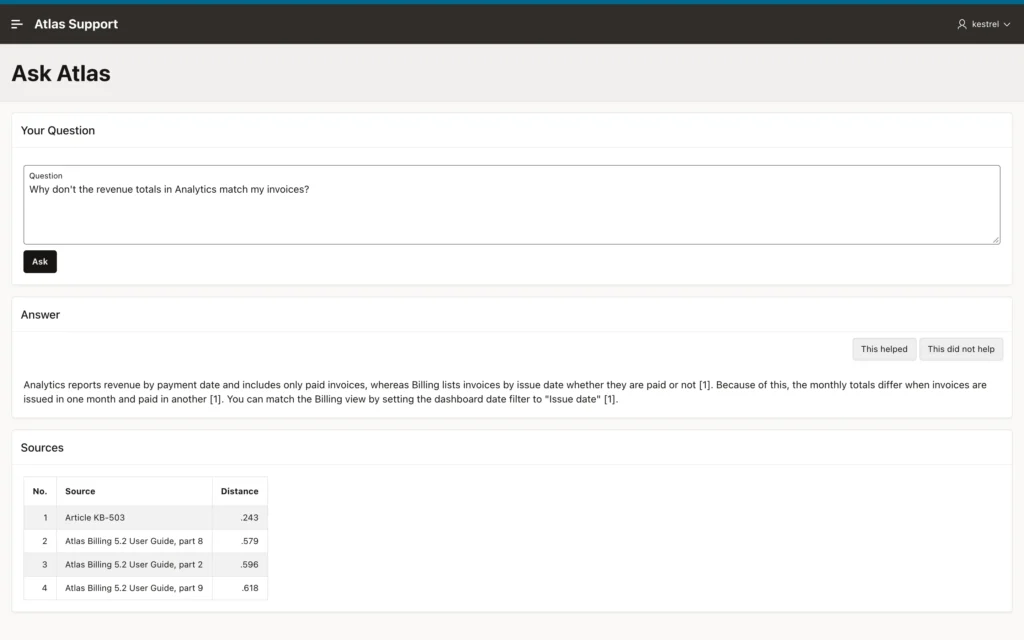Click the .596 distance value
This screenshot has height=640, width=1024.
tap(249, 564)
